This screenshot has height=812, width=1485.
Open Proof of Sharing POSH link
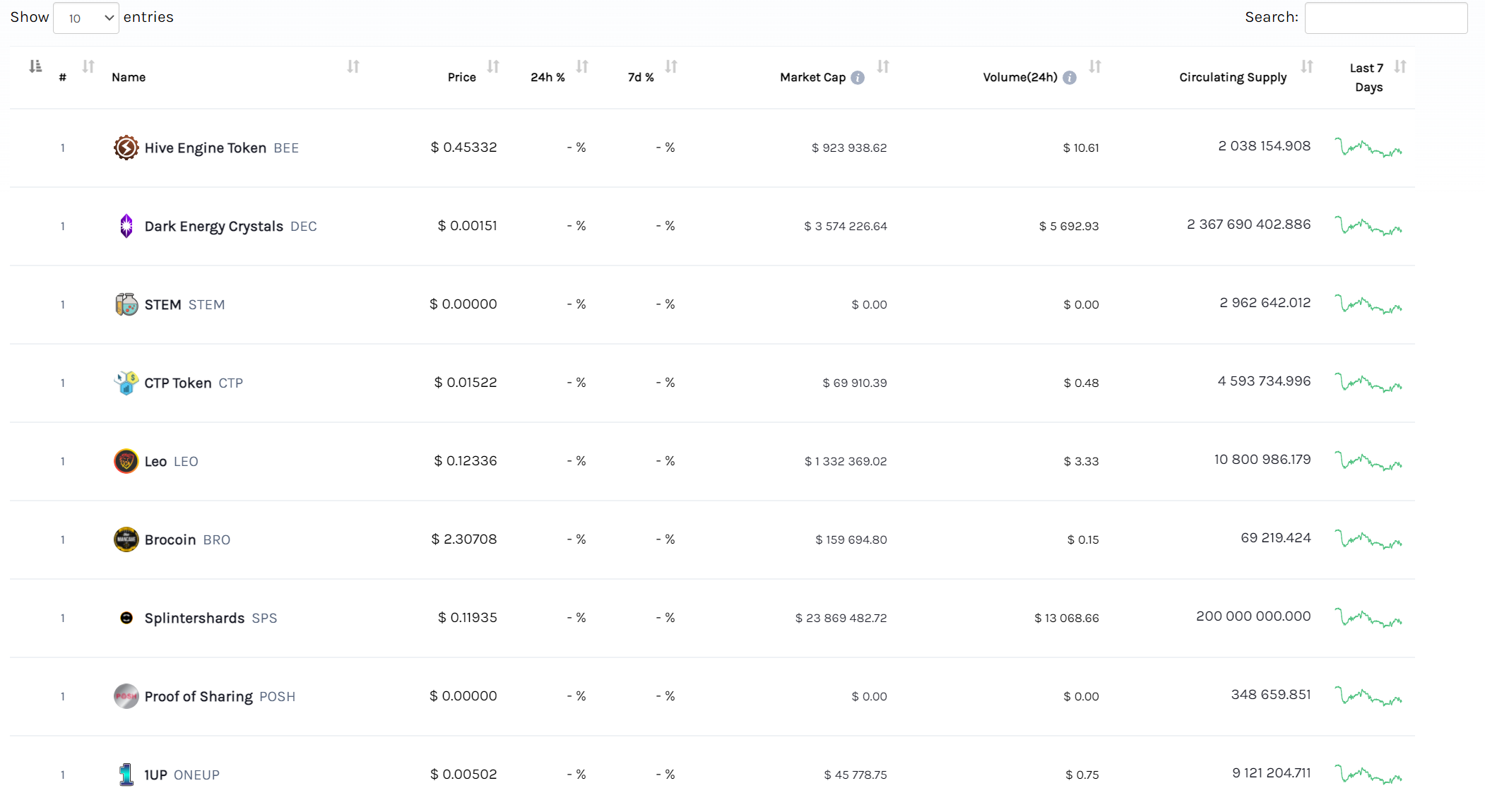click(220, 696)
